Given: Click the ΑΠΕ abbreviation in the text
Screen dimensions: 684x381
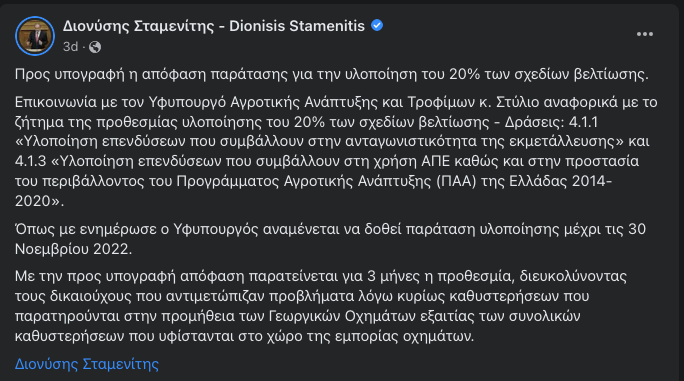Looking at the screenshot, I should point(435,161).
